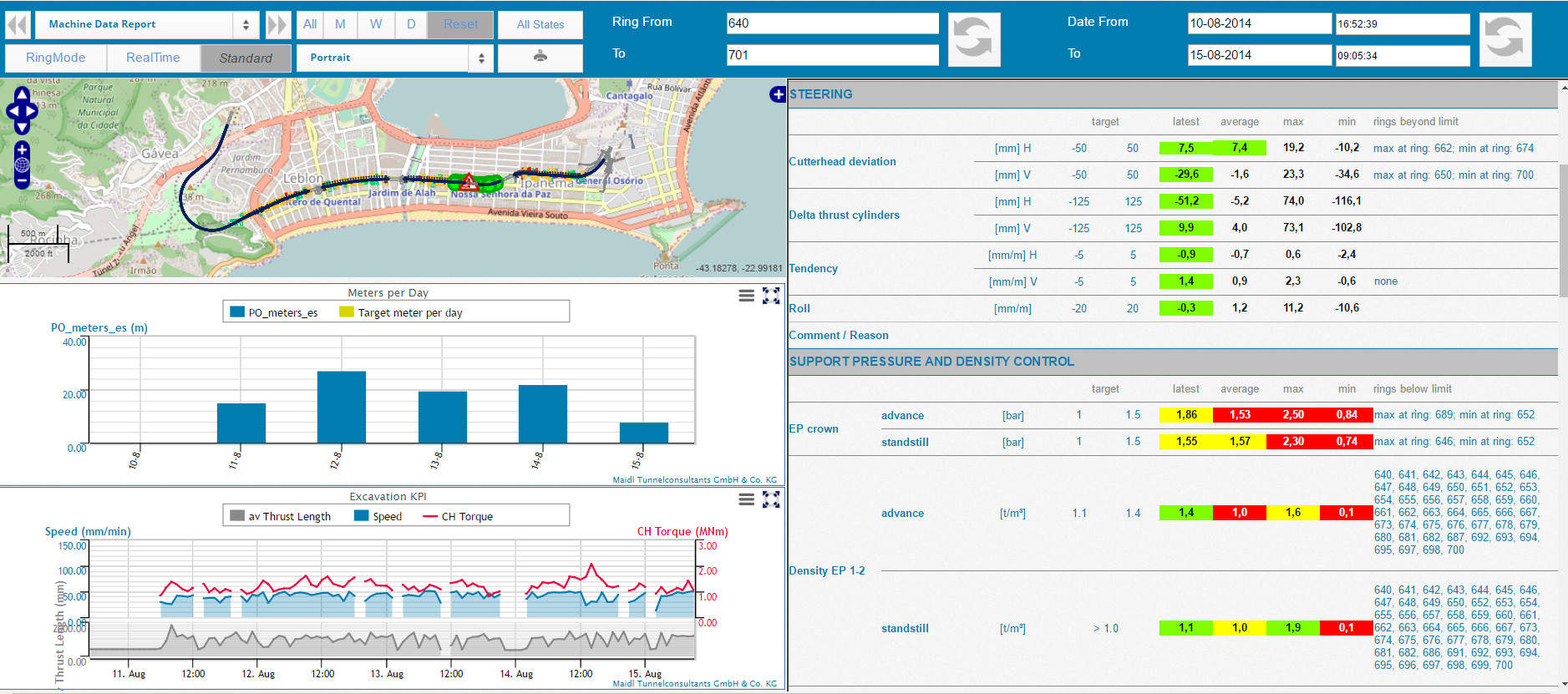Expand the map layer switcher plus button
Image resolution: width=1568 pixels, height=694 pixels.
777,94
